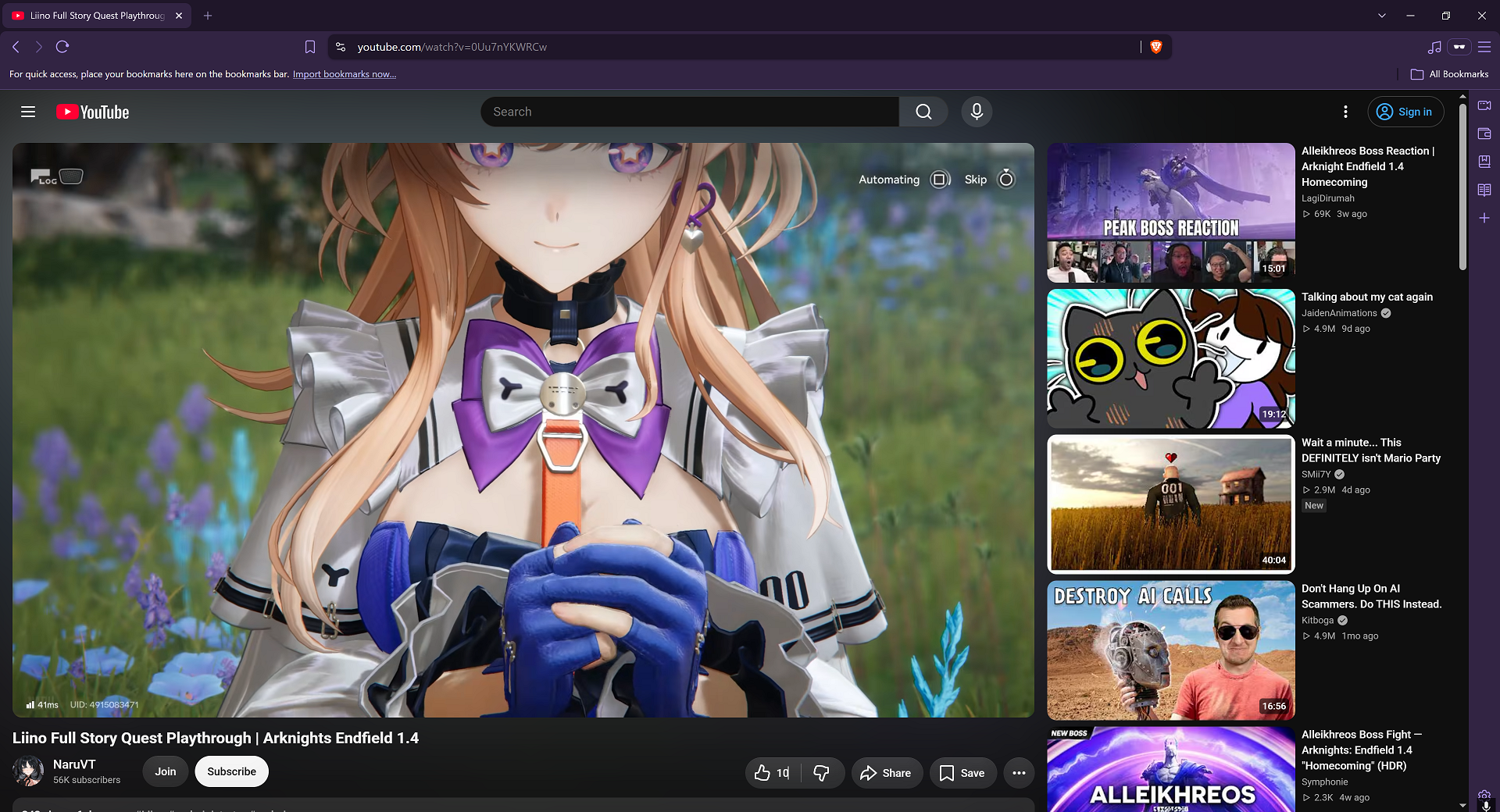Screen dimensions: 1500x812
Task: Open Talking about my cat again thumbnail
Action: 1171,358
